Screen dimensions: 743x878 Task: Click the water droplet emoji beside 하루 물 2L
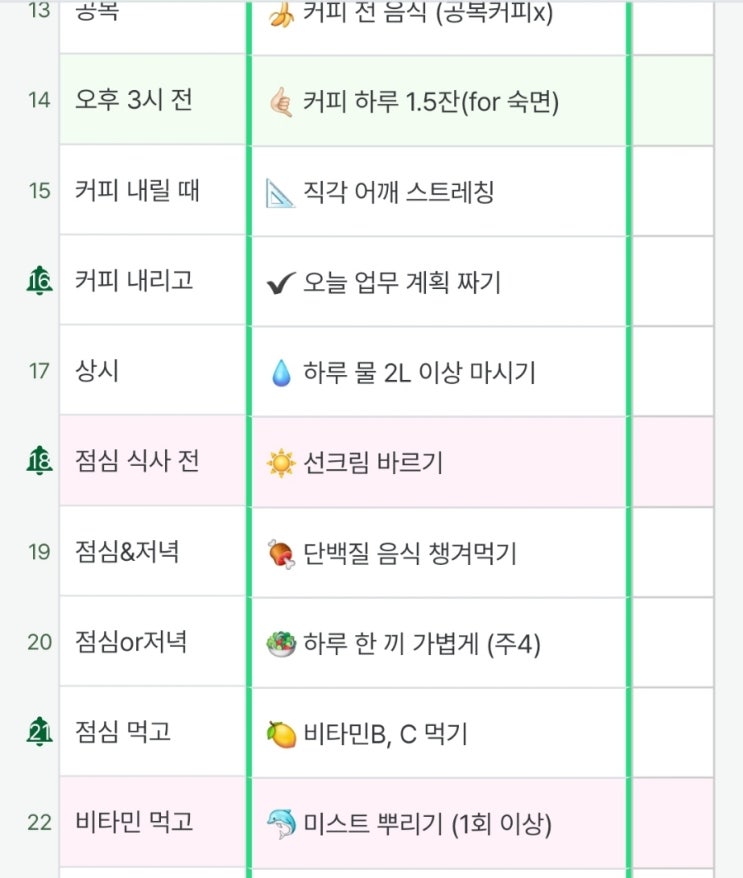(281, 373)
